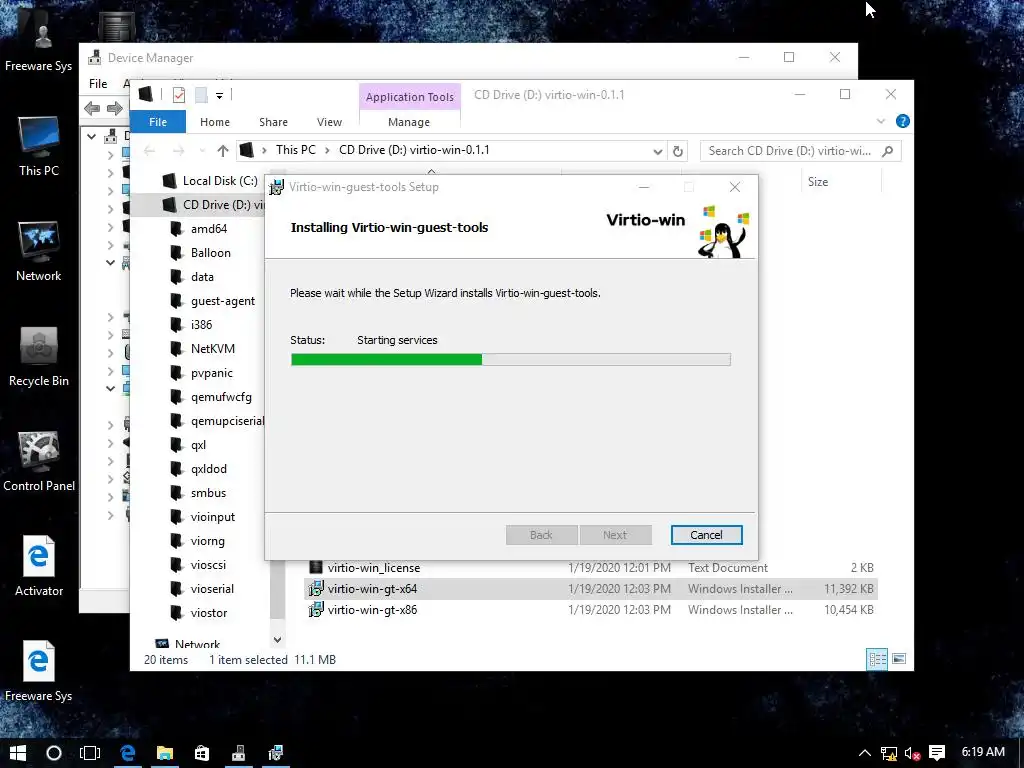1024x768 pixels.
Task: Click Explorer Up one level arrow
Action: point(223,151)
